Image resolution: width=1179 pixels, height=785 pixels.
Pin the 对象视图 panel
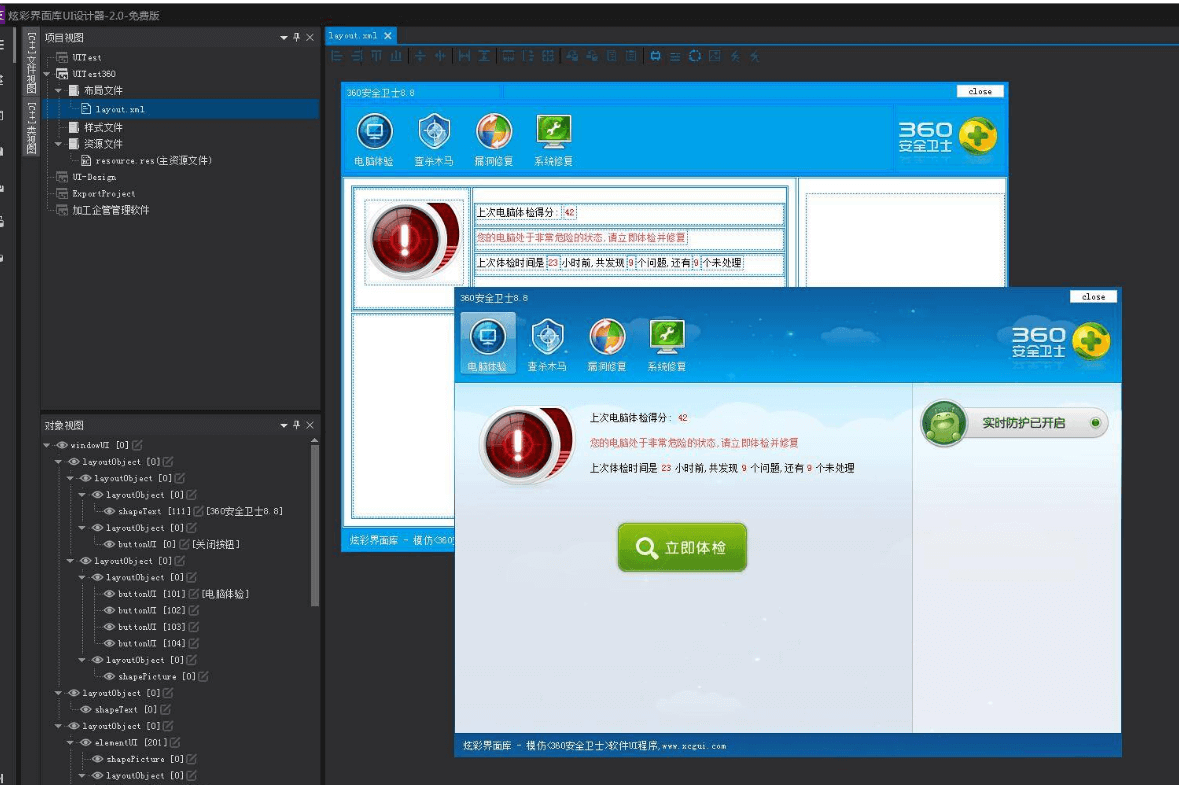point(296,425)
